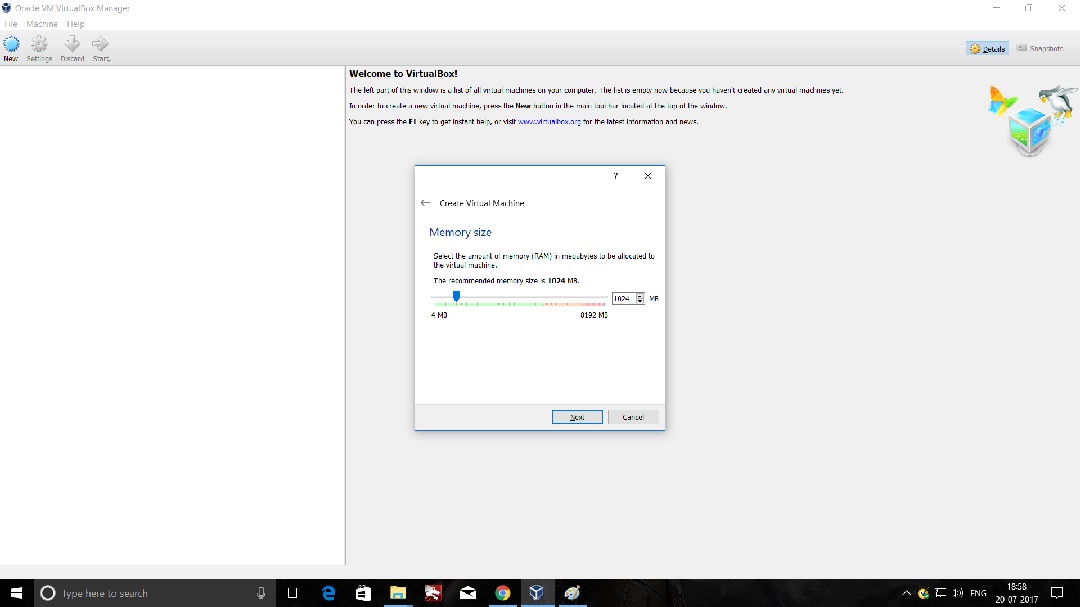Click the memory value field showing 1024
The image size is (1080, 607).
[x=622, y=299]
